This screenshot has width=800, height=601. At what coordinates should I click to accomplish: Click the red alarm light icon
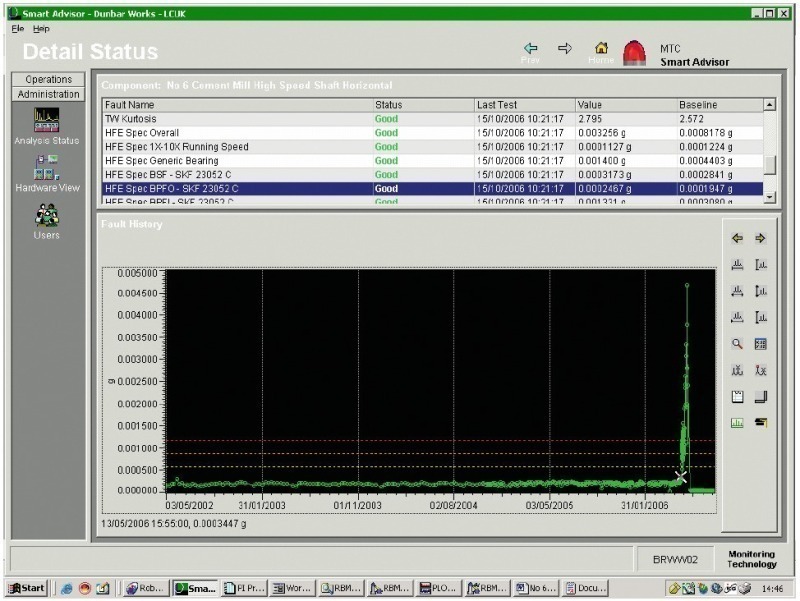[635, 53]
